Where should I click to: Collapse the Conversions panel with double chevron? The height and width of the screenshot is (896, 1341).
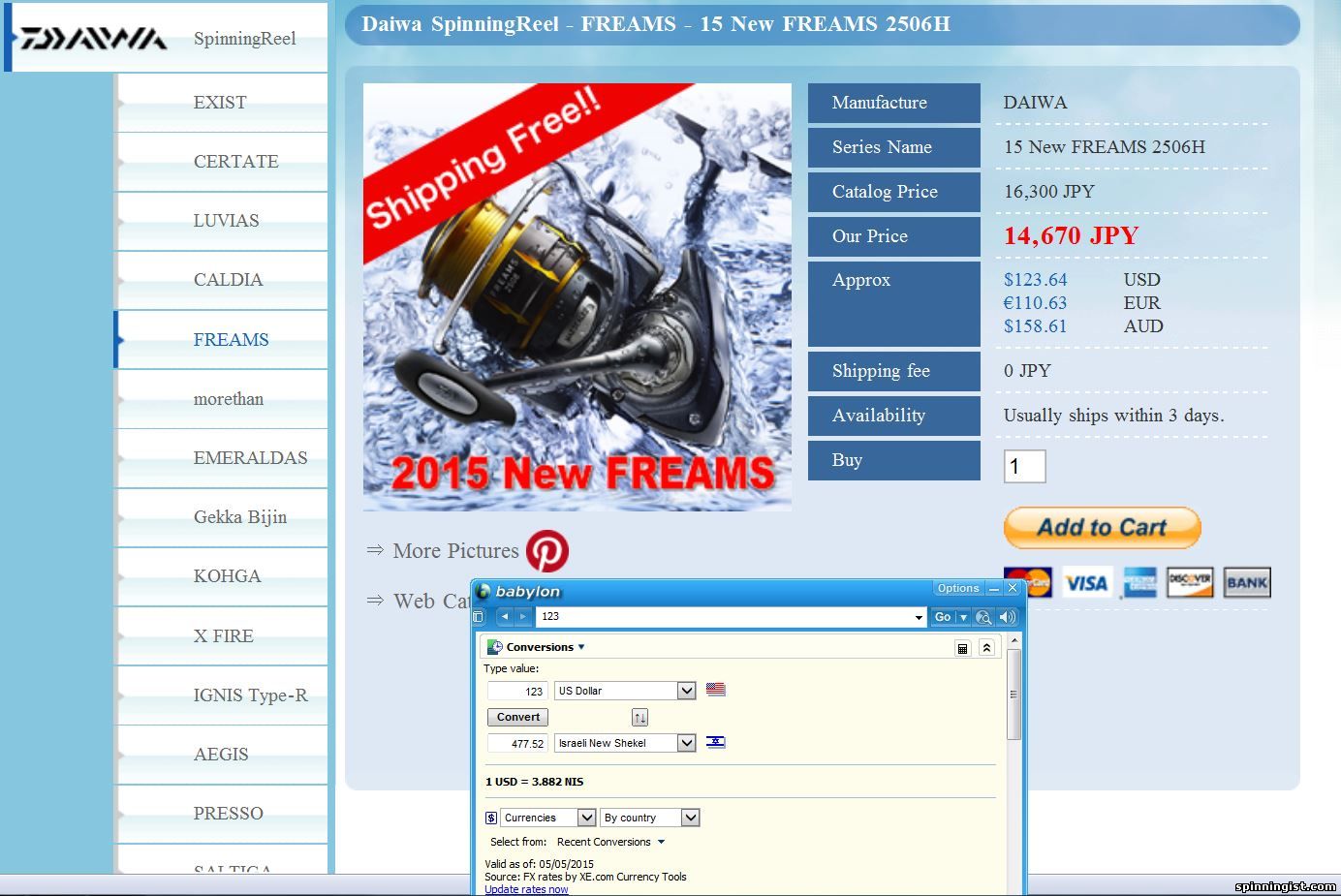point(986,648)
